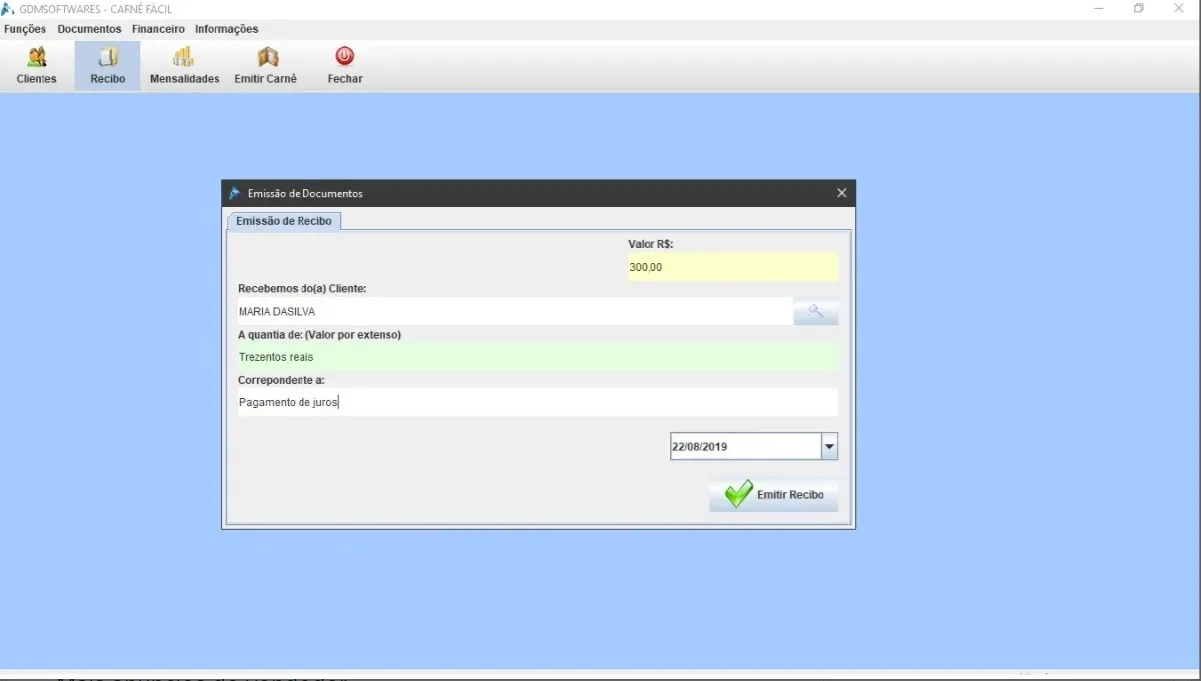The image size is (1201, 681).
Task: Open the Informações menu
Action: click(226, 29)
